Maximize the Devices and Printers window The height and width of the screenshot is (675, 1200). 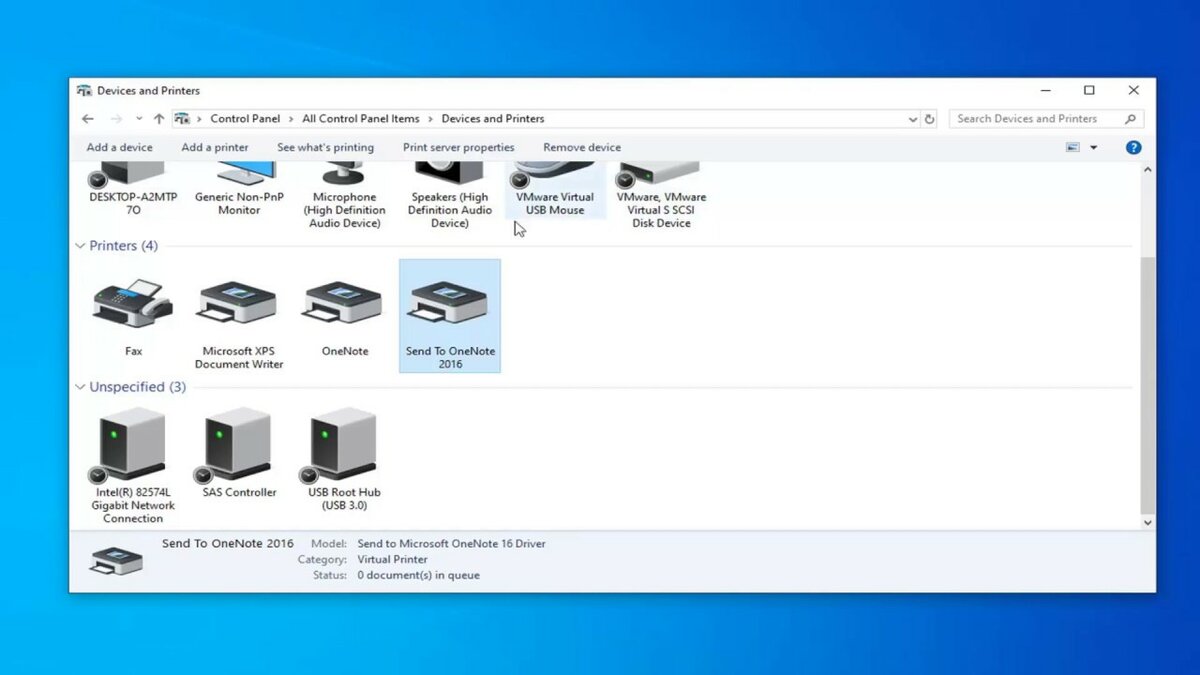[x=1089, y=90]
